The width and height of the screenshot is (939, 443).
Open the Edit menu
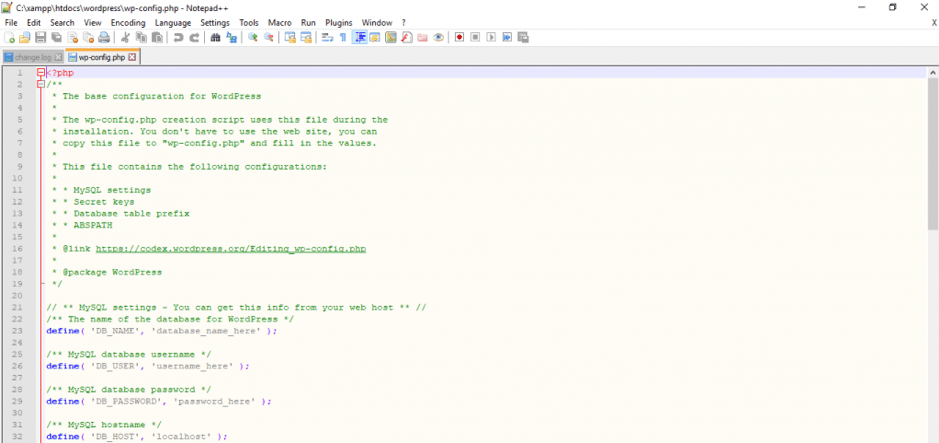click(x=34, y=23)
